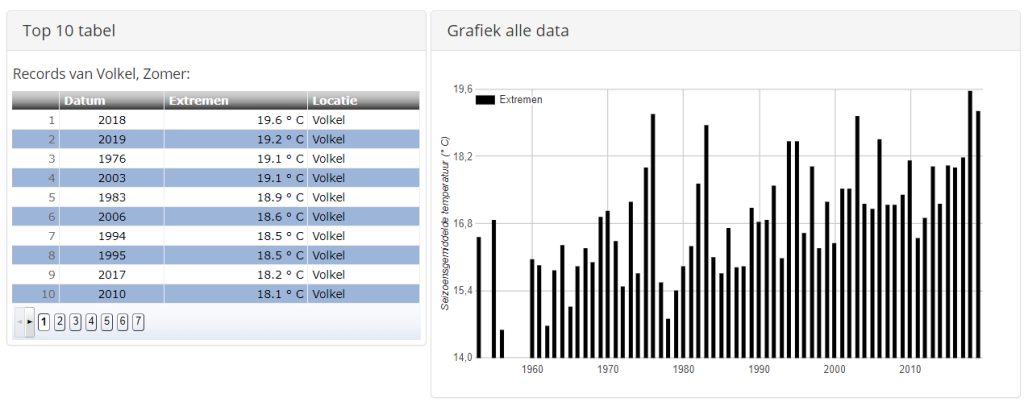Select current page 1 button
Viewport: 1024px width, 402px height.
click(44, 321)
